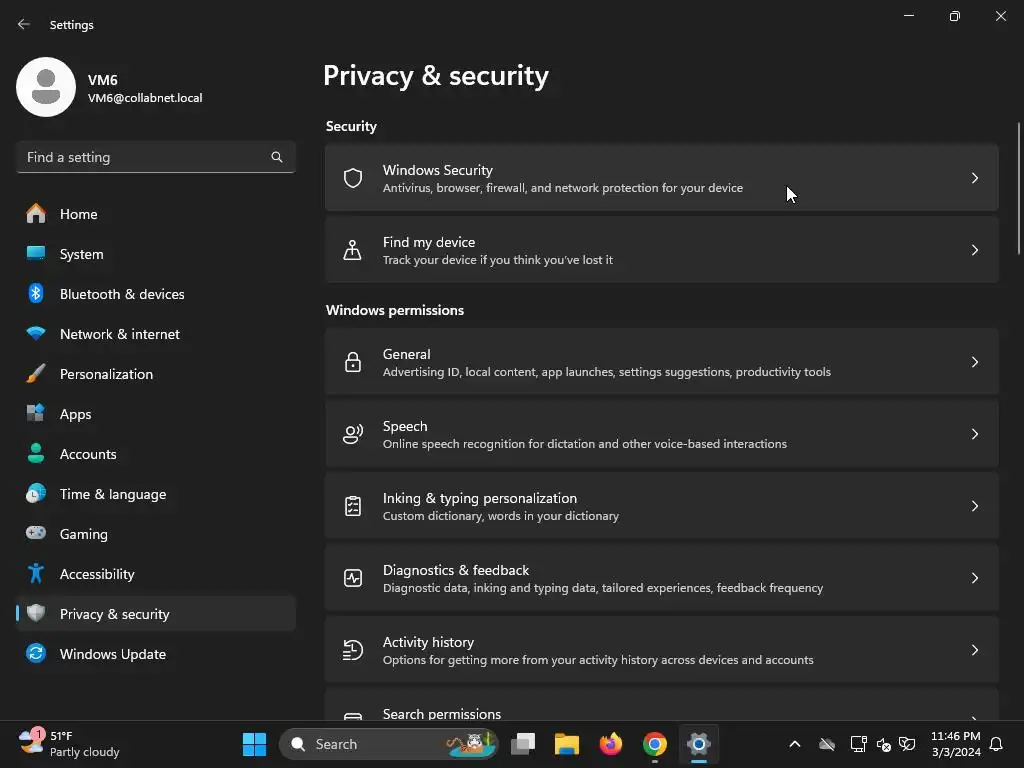Go to Home in sidebar

tap(155, 214)
